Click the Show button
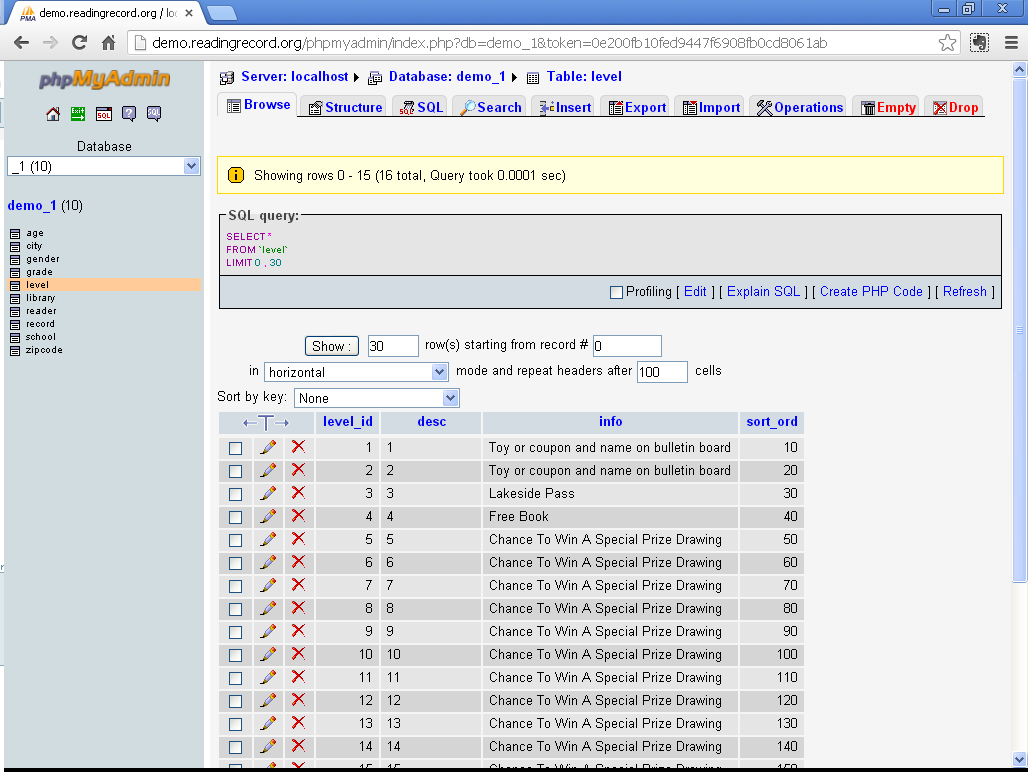1028x772 pixels. [x=332, y=346]
